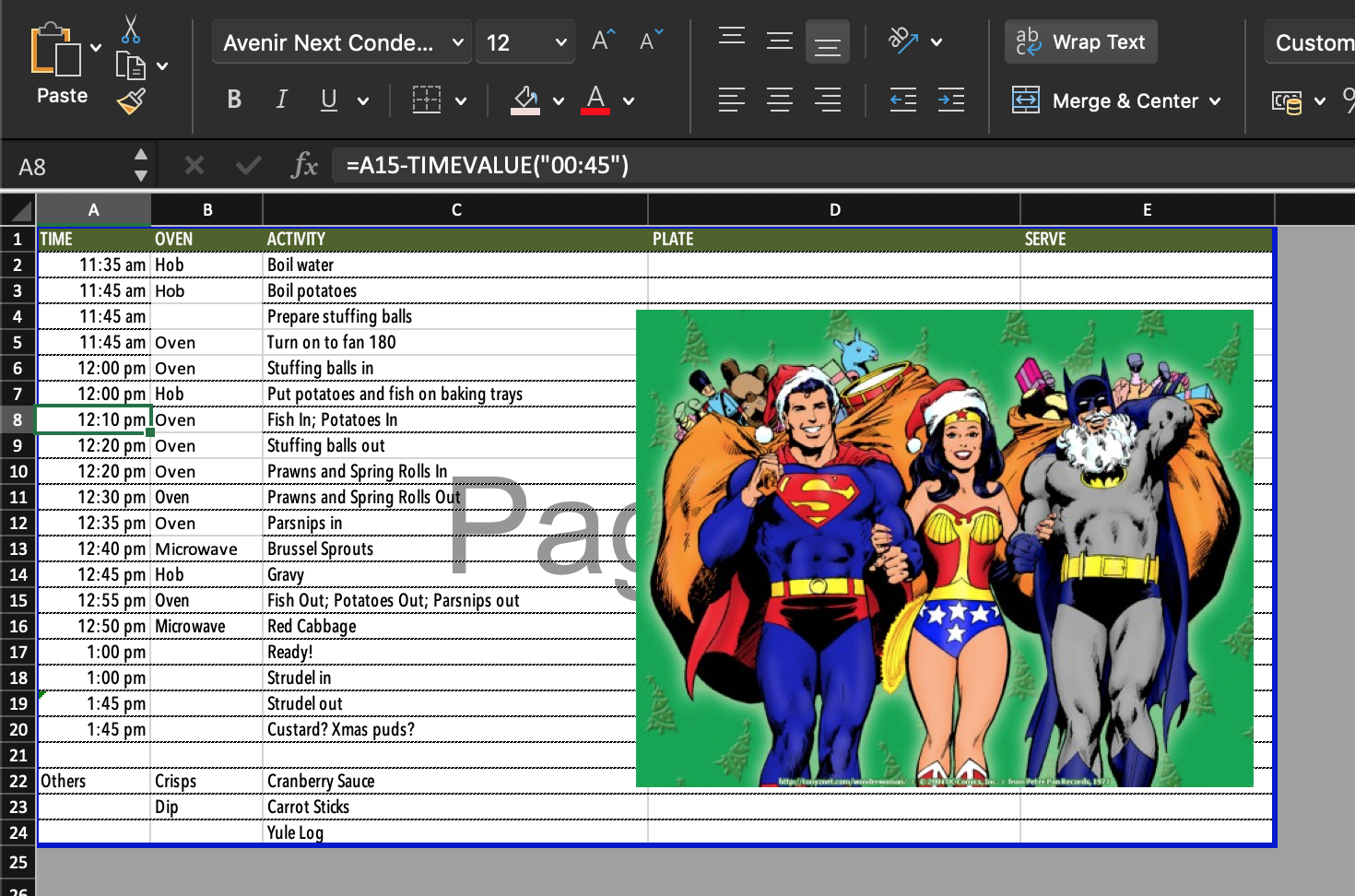Toggle bottom vertical alignment
This screenshot has height=896, width=1355.
coord(828,42)
